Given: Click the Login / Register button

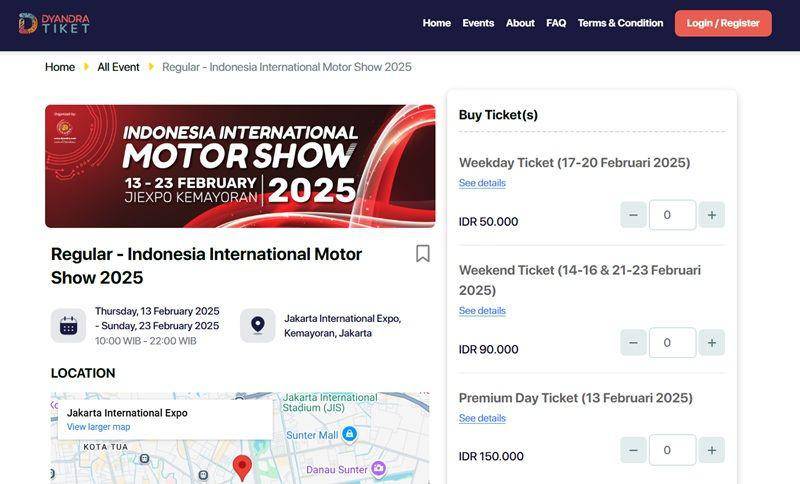Looking at the screenshot, I should click(x=723, y=23).
